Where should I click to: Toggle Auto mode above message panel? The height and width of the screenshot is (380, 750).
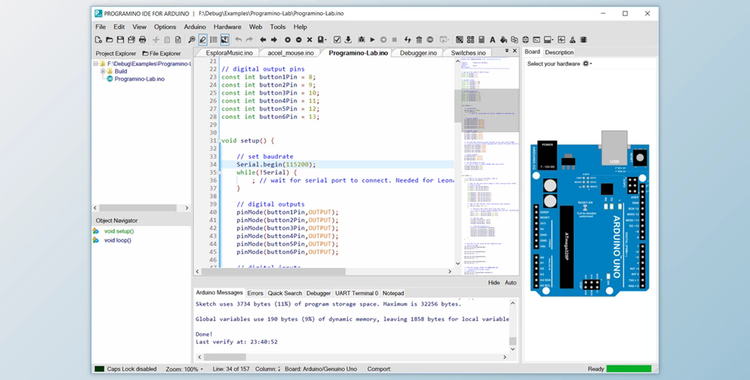pyautogui.click(x=510, y=283)
